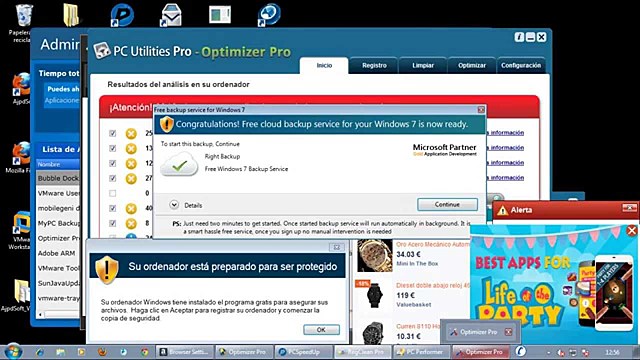Click the orange X icon in row 40
The height and width of the screenshot is (360, 640).
tap(131, 209)
